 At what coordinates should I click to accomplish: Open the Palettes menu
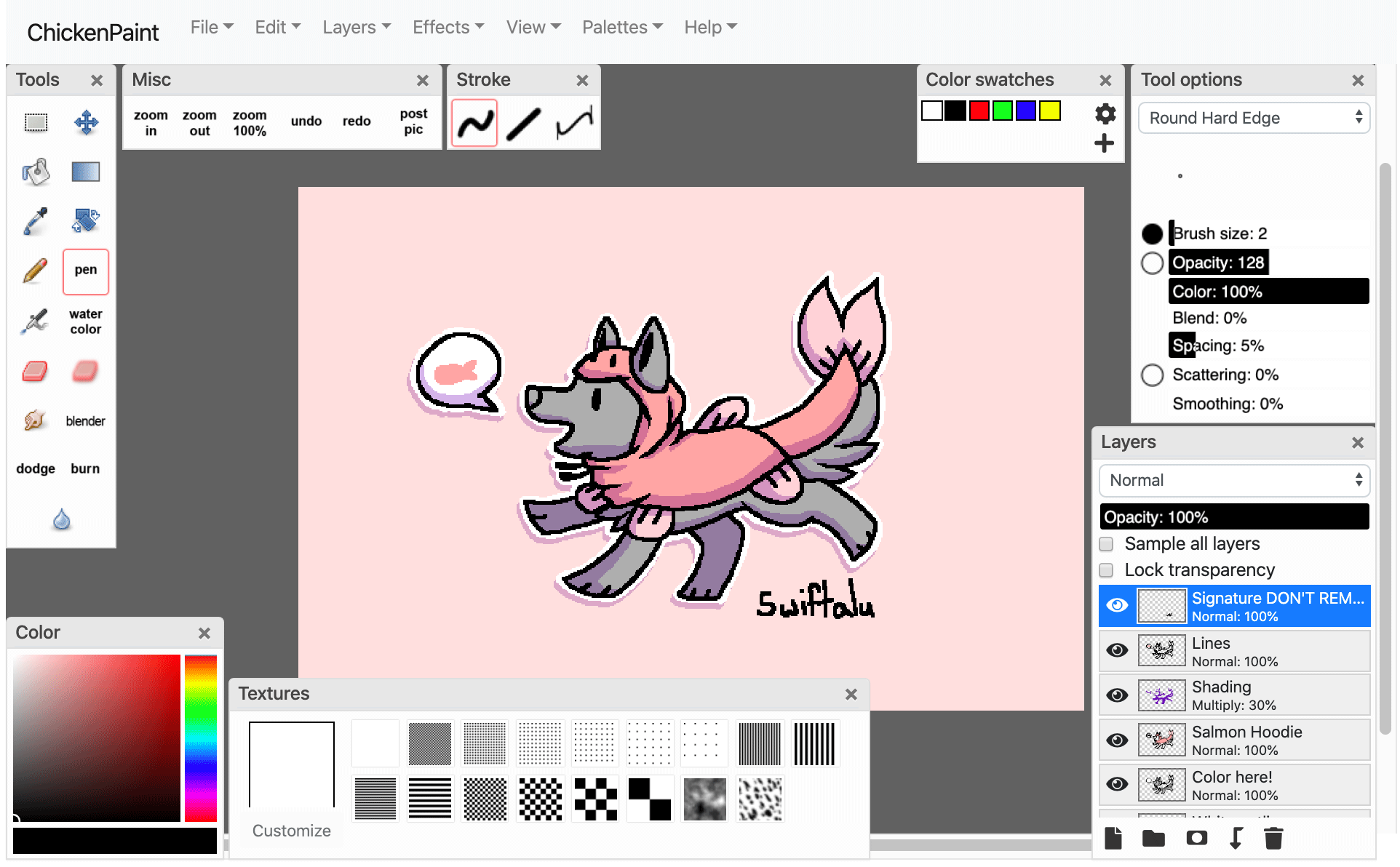click(622, 28)
